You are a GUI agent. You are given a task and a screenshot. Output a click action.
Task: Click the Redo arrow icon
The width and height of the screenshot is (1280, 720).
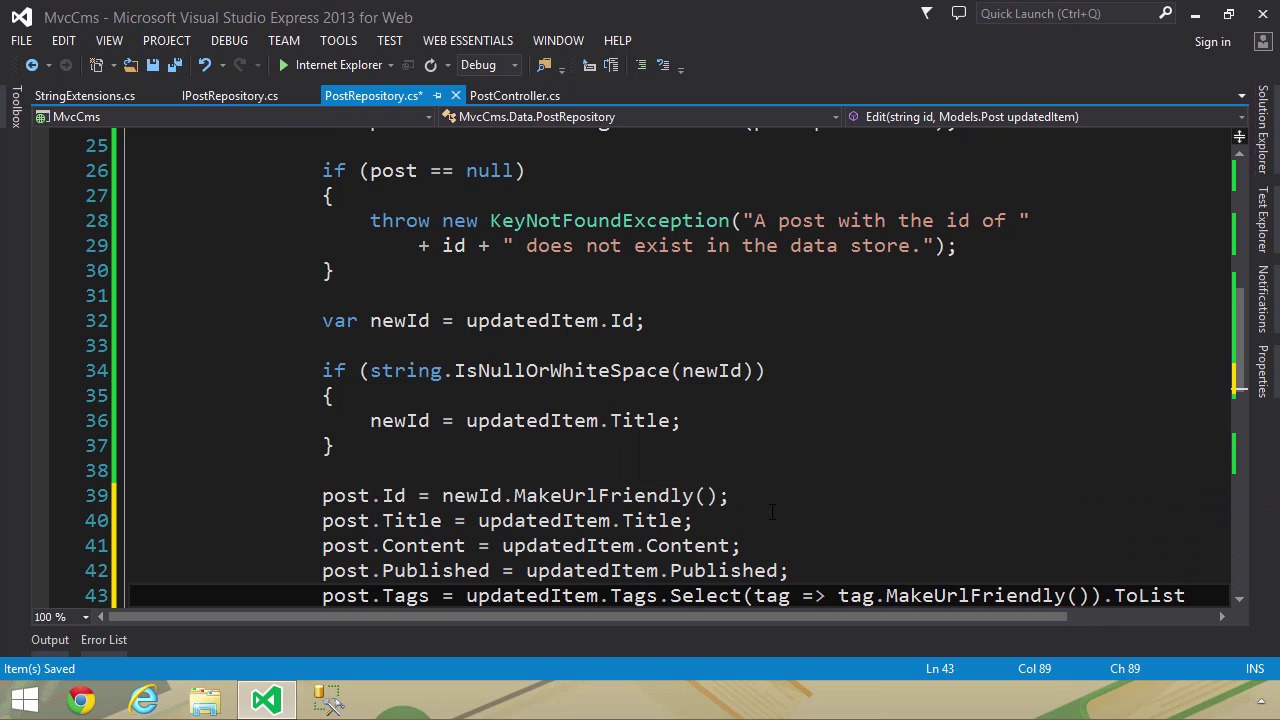click(240, 65)
